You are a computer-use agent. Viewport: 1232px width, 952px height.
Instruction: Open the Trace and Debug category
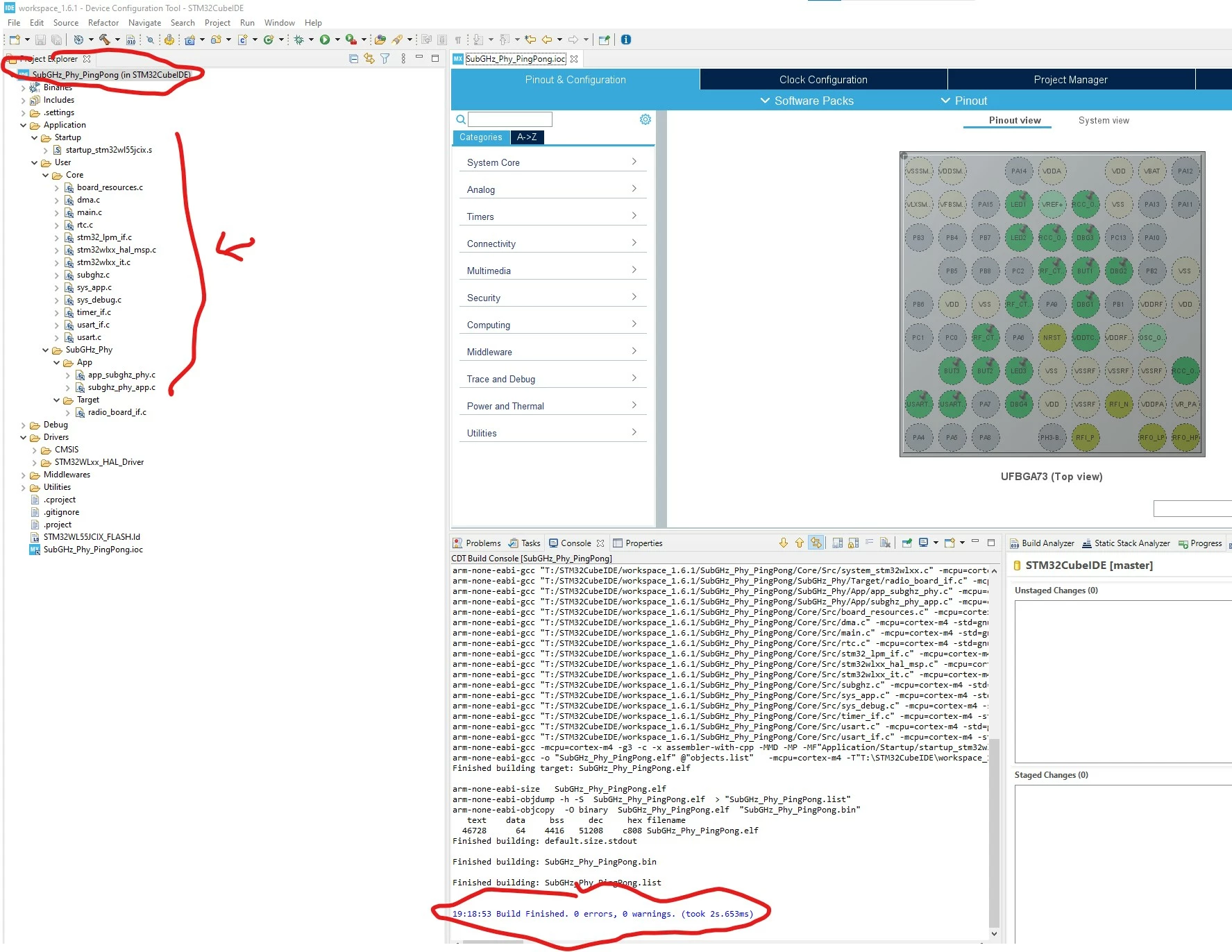[x=552, y=379]
